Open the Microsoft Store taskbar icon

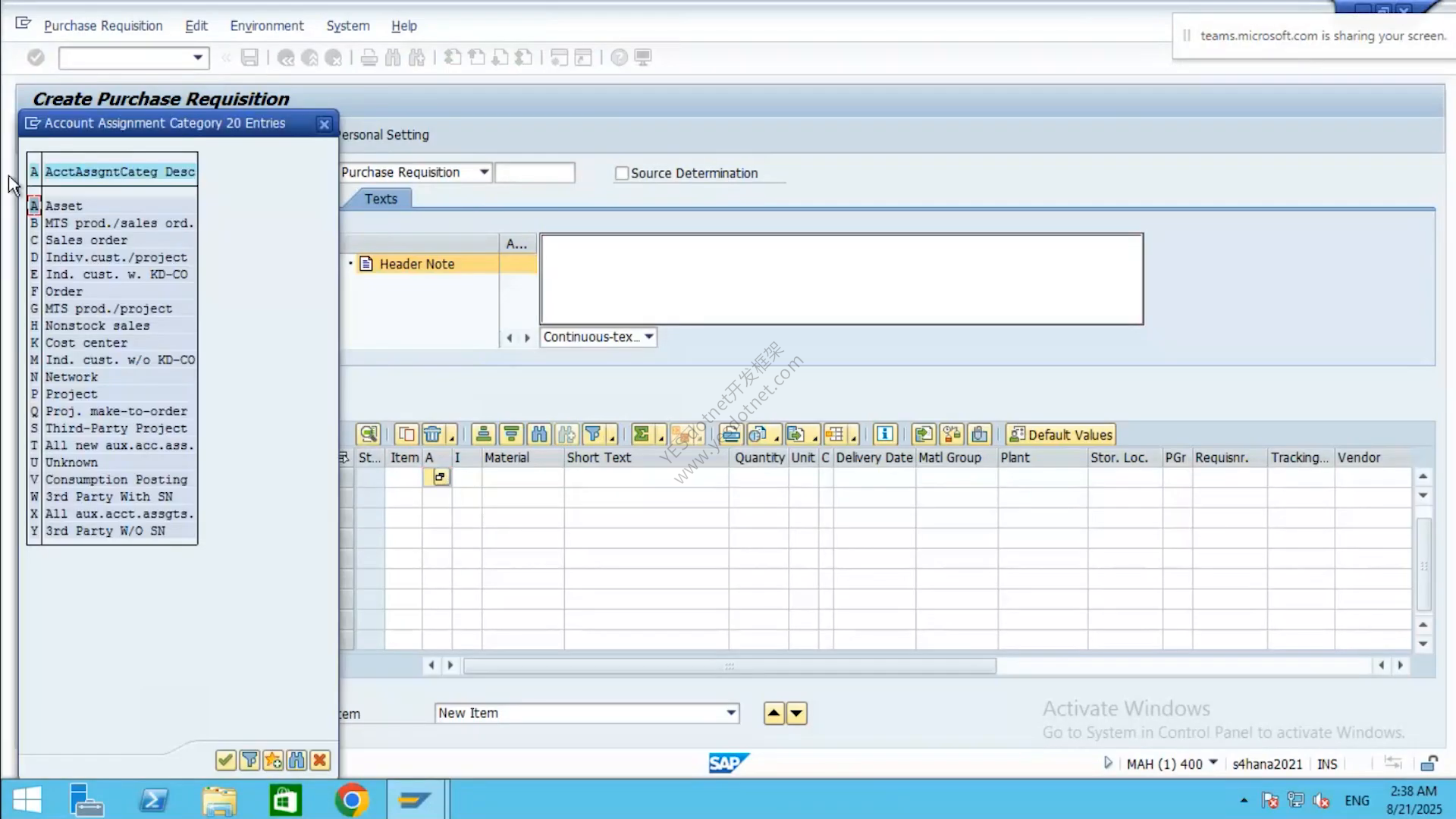285,800
